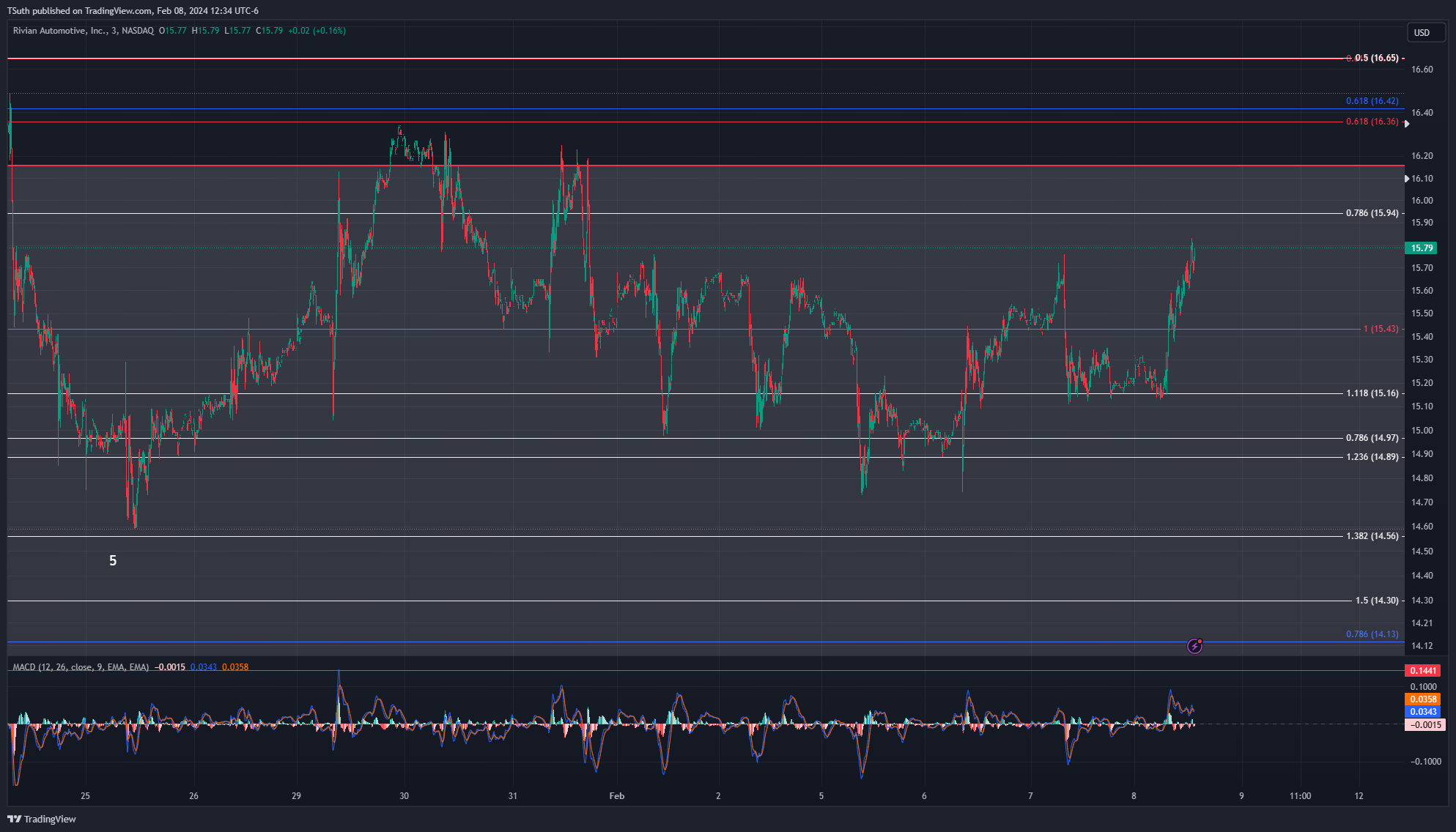Click the 26 date on the time axis
This screenshot has height=832, width=1456.
(193, 796)
